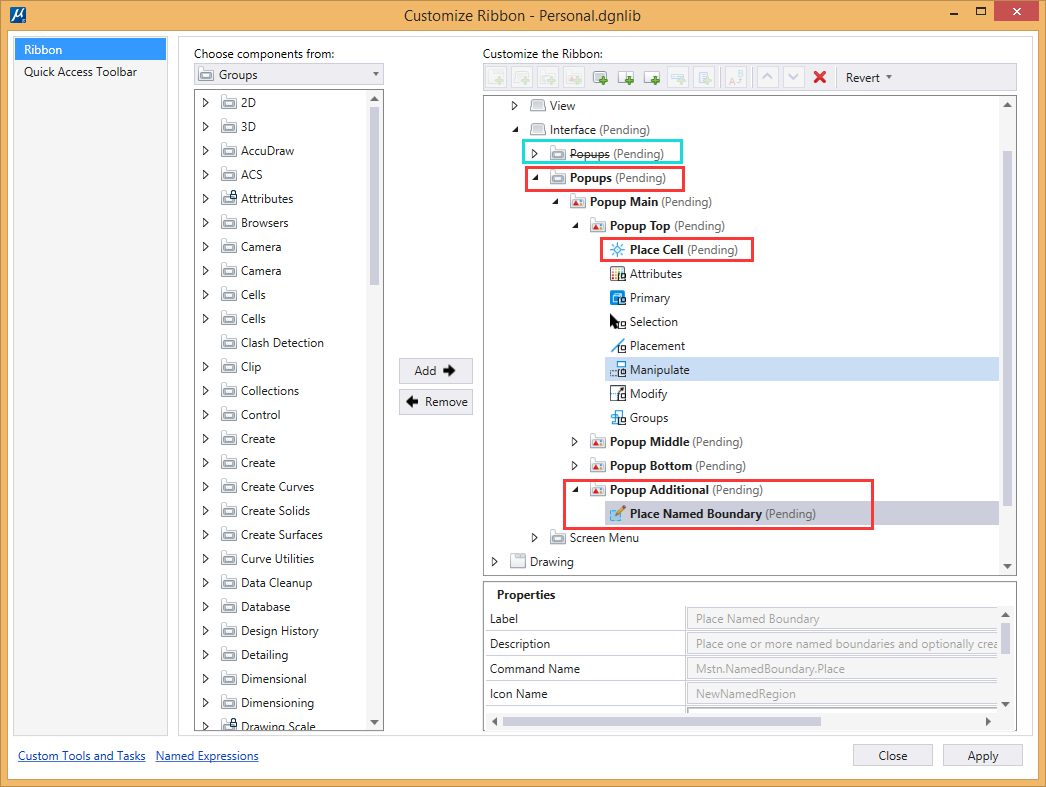Click the Place Named Boundary pencil icon
The image size is (1046, 787).
click(x=618, y=514)
